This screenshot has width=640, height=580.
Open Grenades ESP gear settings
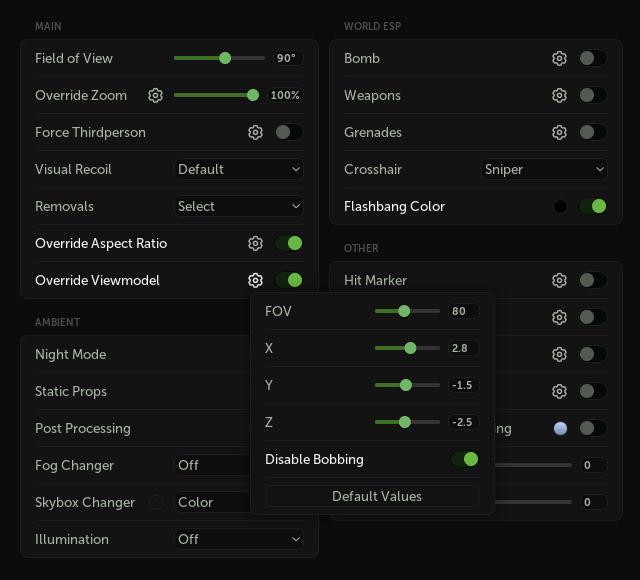[559, 133]
